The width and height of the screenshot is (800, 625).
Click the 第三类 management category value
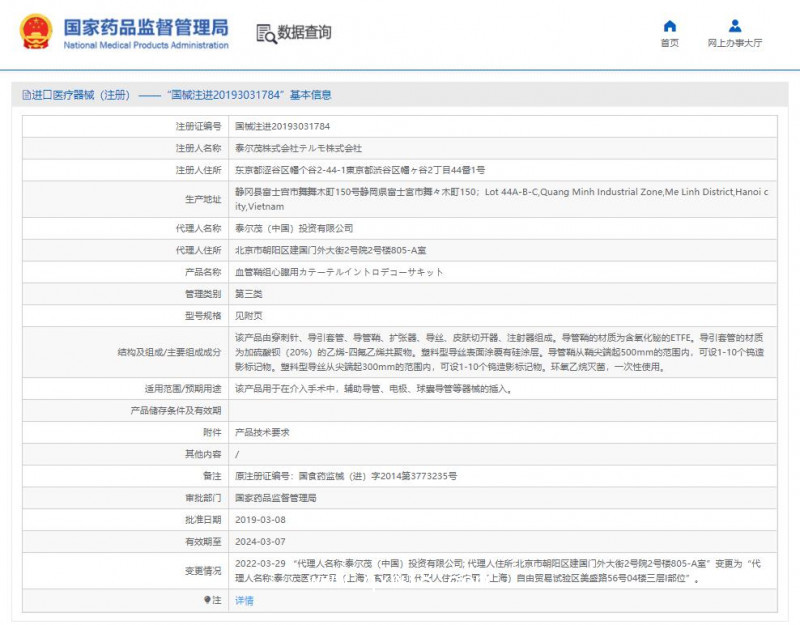point(248,293)
